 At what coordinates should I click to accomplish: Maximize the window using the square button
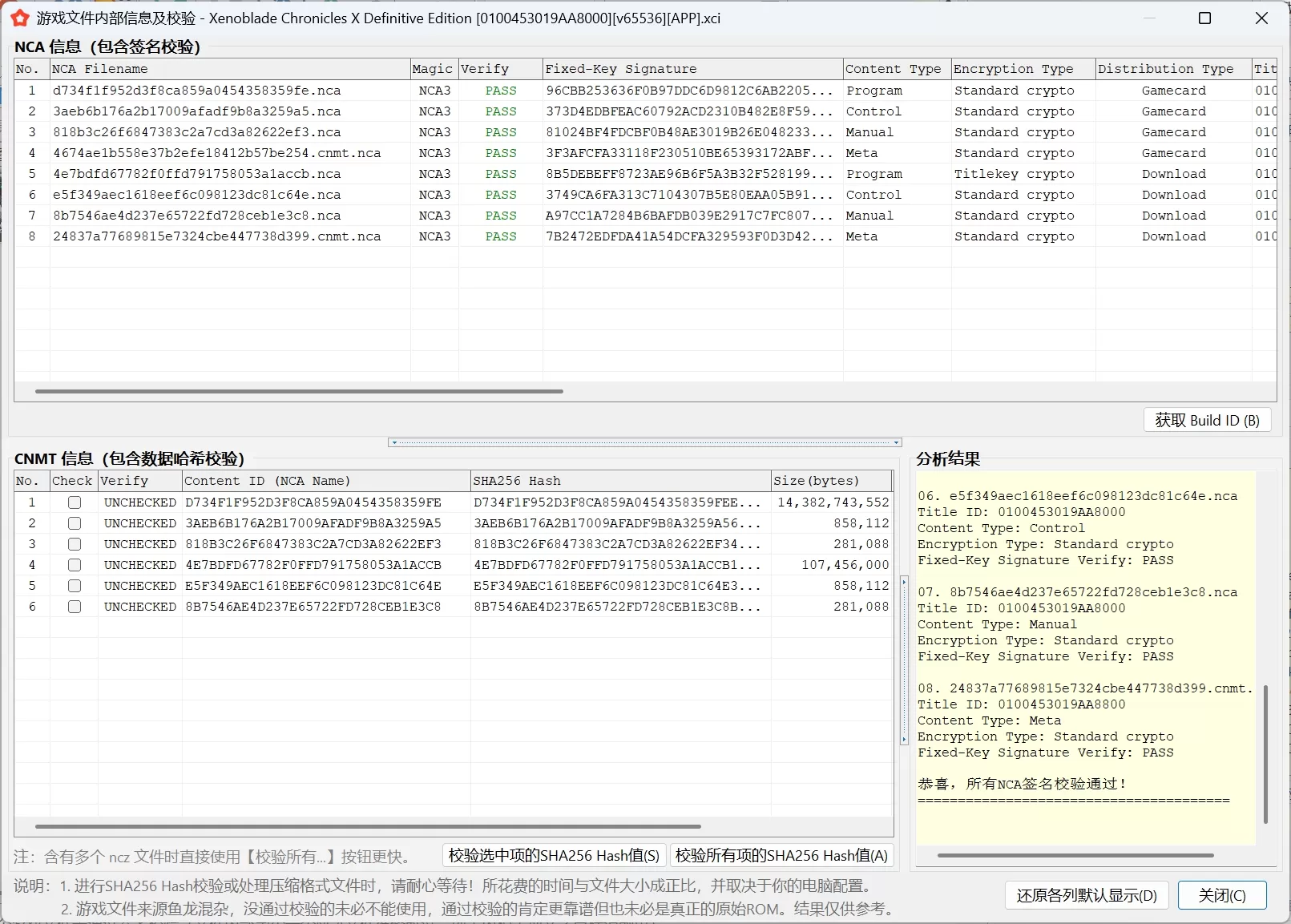pyautogui.click(x=1204, y=18)
